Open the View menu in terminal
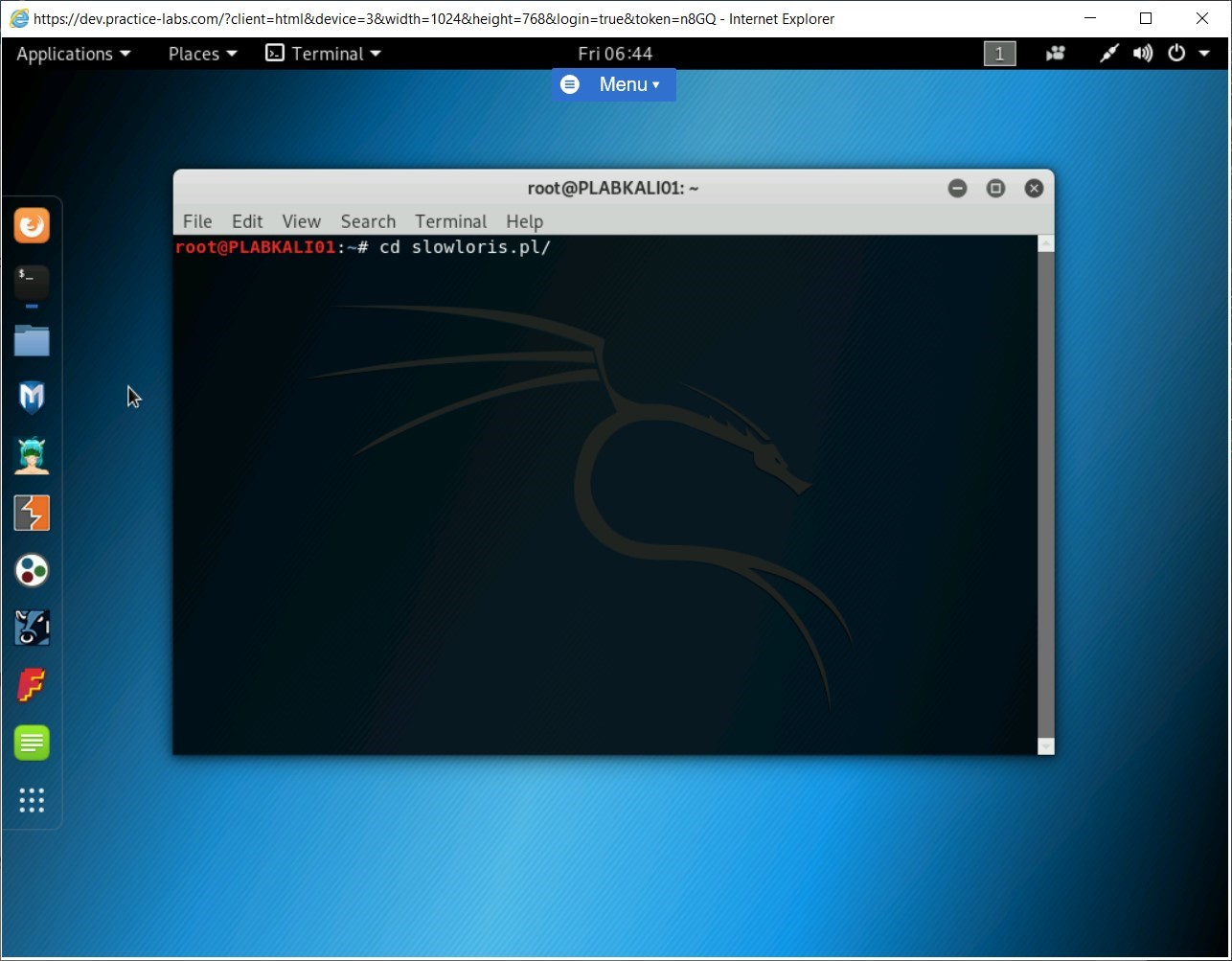Image resolution: width=1232 pixels, height=961 pixels. tap(301, 221)
